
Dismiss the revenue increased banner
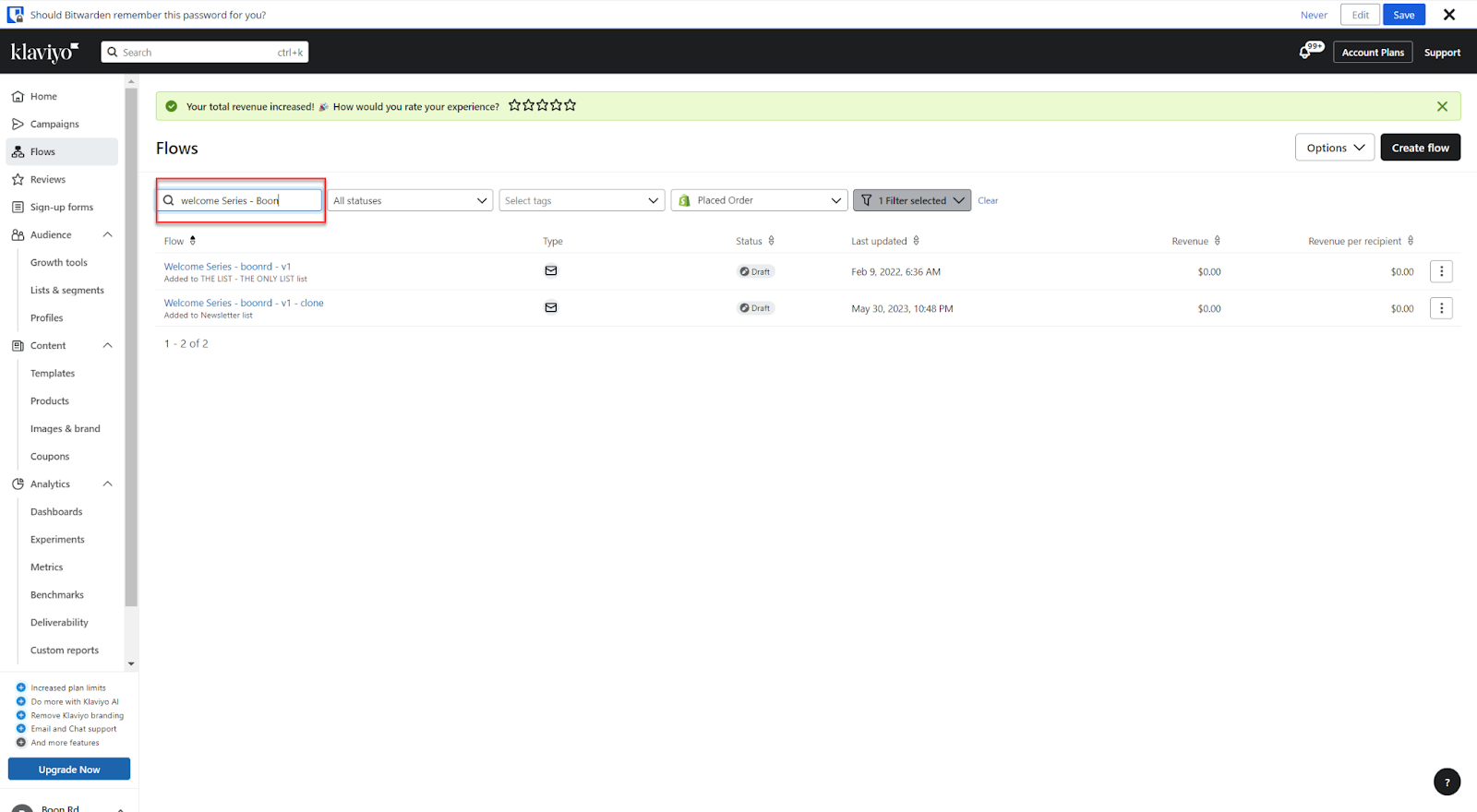pos(1442,106)
